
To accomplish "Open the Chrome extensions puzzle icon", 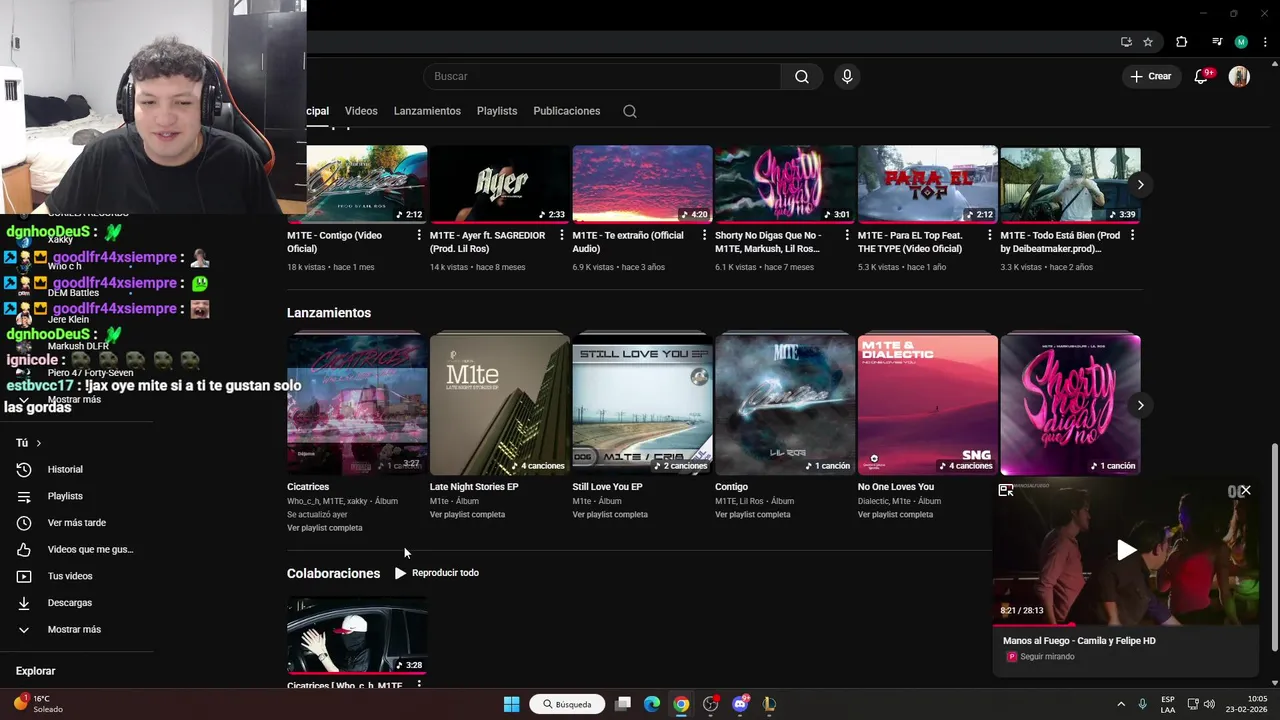I will 1182,42.
